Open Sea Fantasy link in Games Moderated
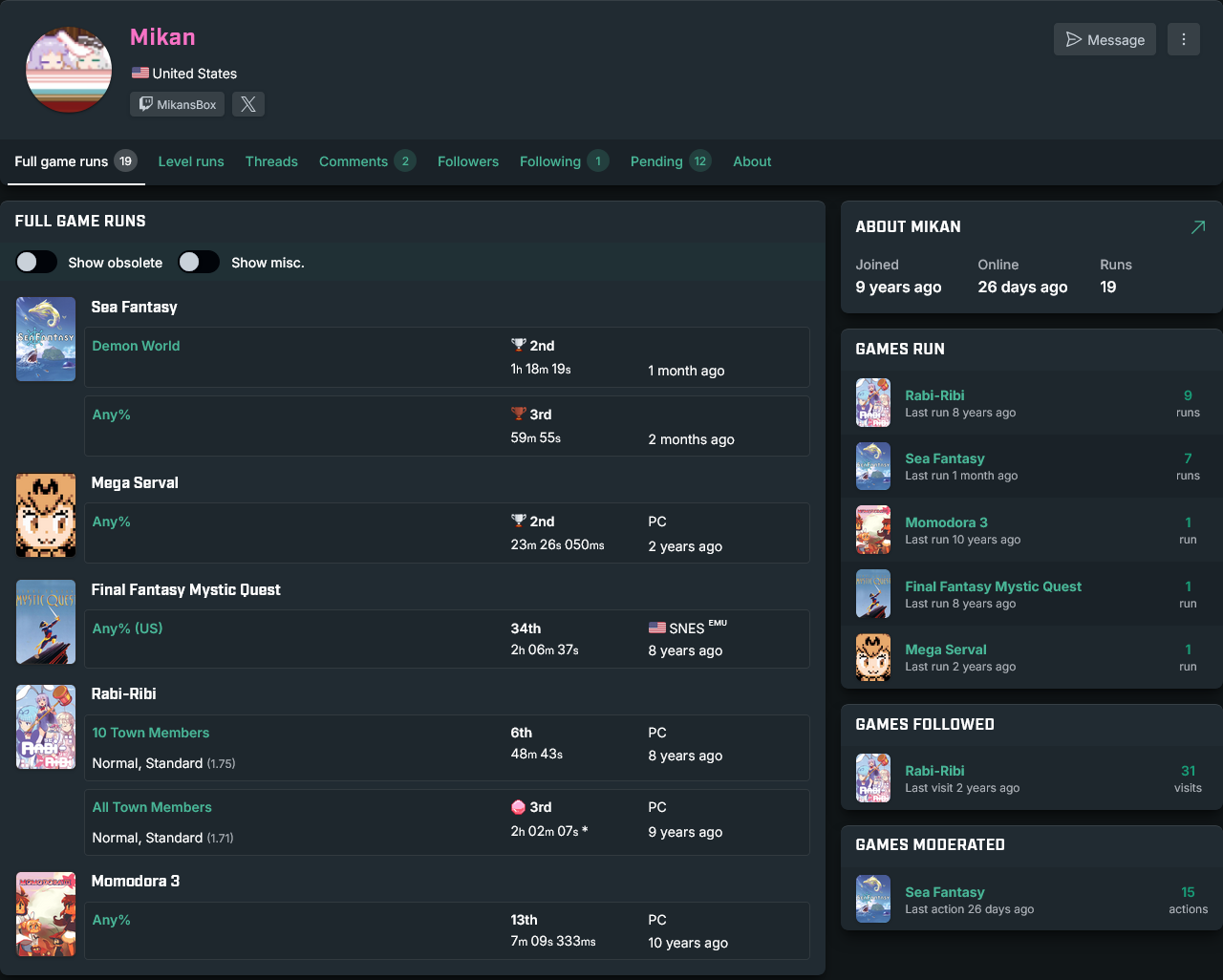The width and height of the screenshot is (1223, 980). tap(945, 892)
